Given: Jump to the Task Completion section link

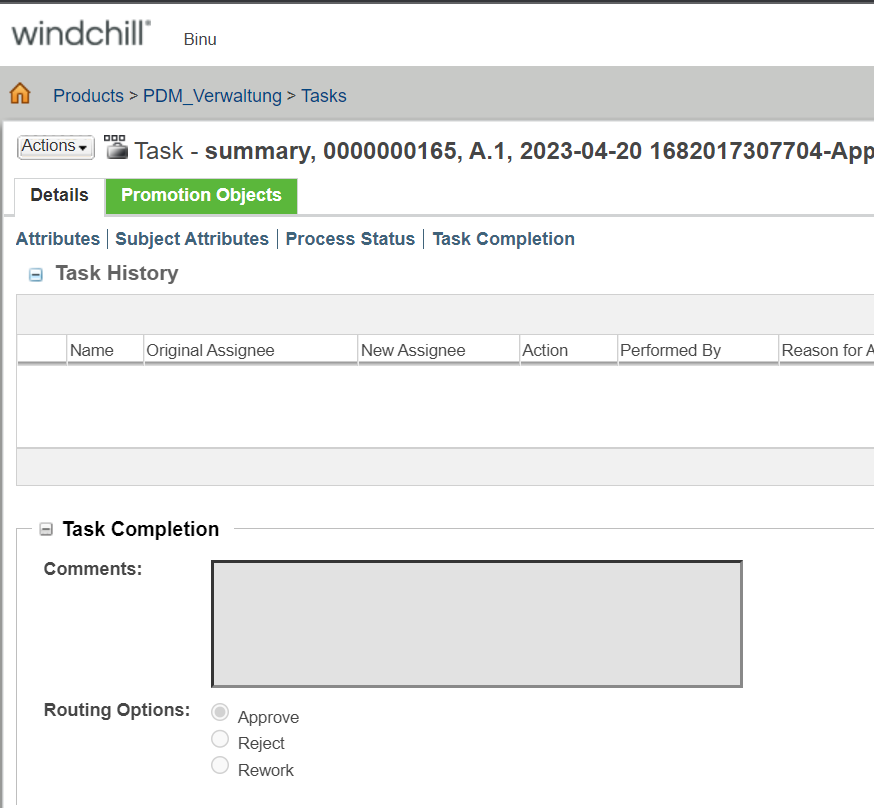Looking at the screenshot, I should click(x=503, y=238).
